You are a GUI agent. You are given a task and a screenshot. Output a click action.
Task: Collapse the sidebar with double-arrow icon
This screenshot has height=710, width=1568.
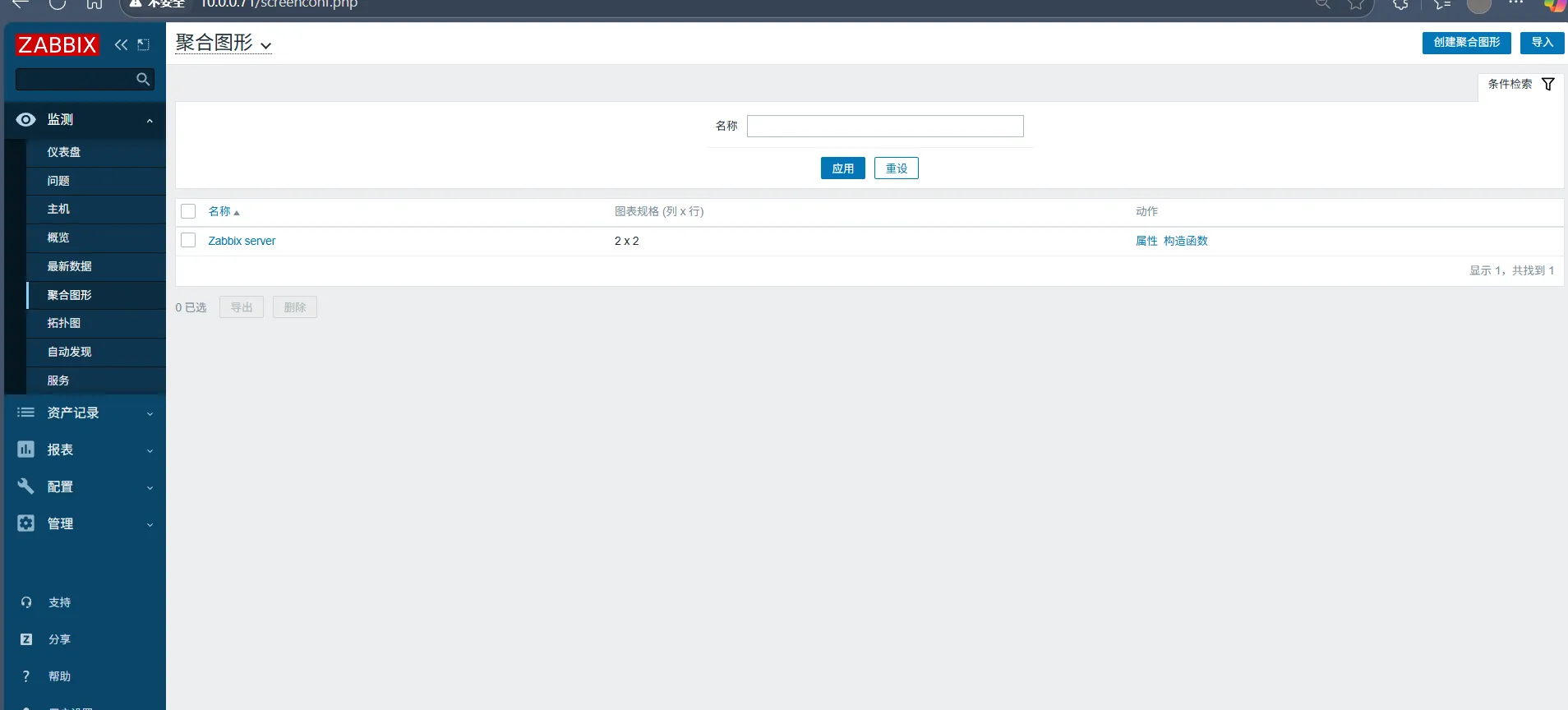pos(121,45)
